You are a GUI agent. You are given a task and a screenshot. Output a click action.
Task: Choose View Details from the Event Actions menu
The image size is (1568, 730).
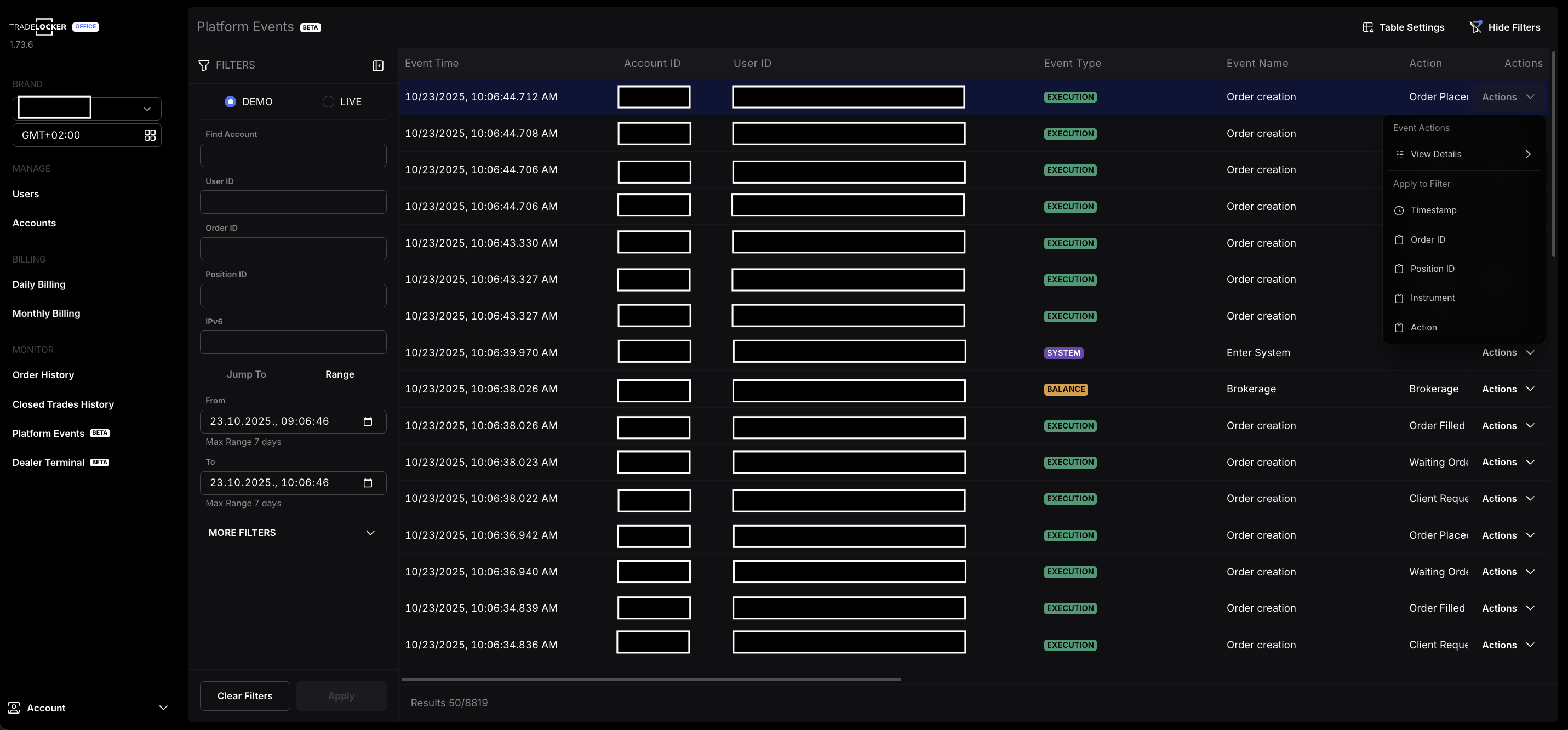click(1437, 154)
